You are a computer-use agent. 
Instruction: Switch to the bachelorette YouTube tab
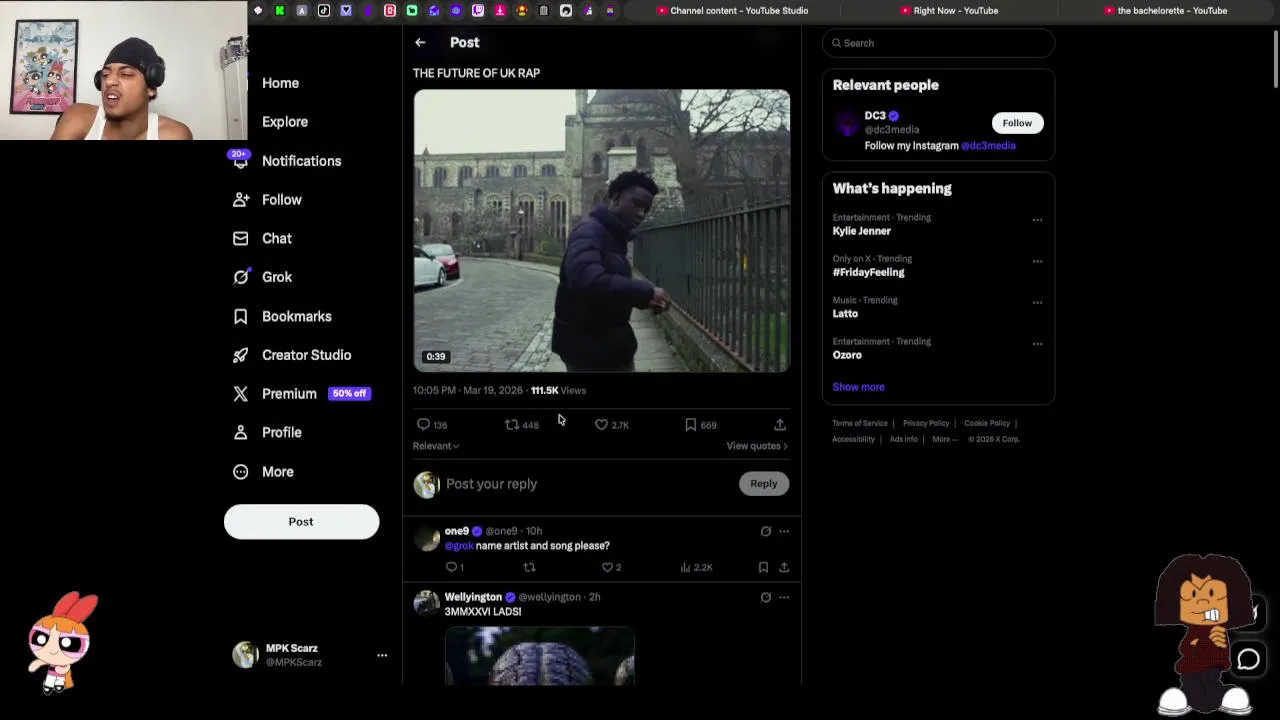(1165, 11)
